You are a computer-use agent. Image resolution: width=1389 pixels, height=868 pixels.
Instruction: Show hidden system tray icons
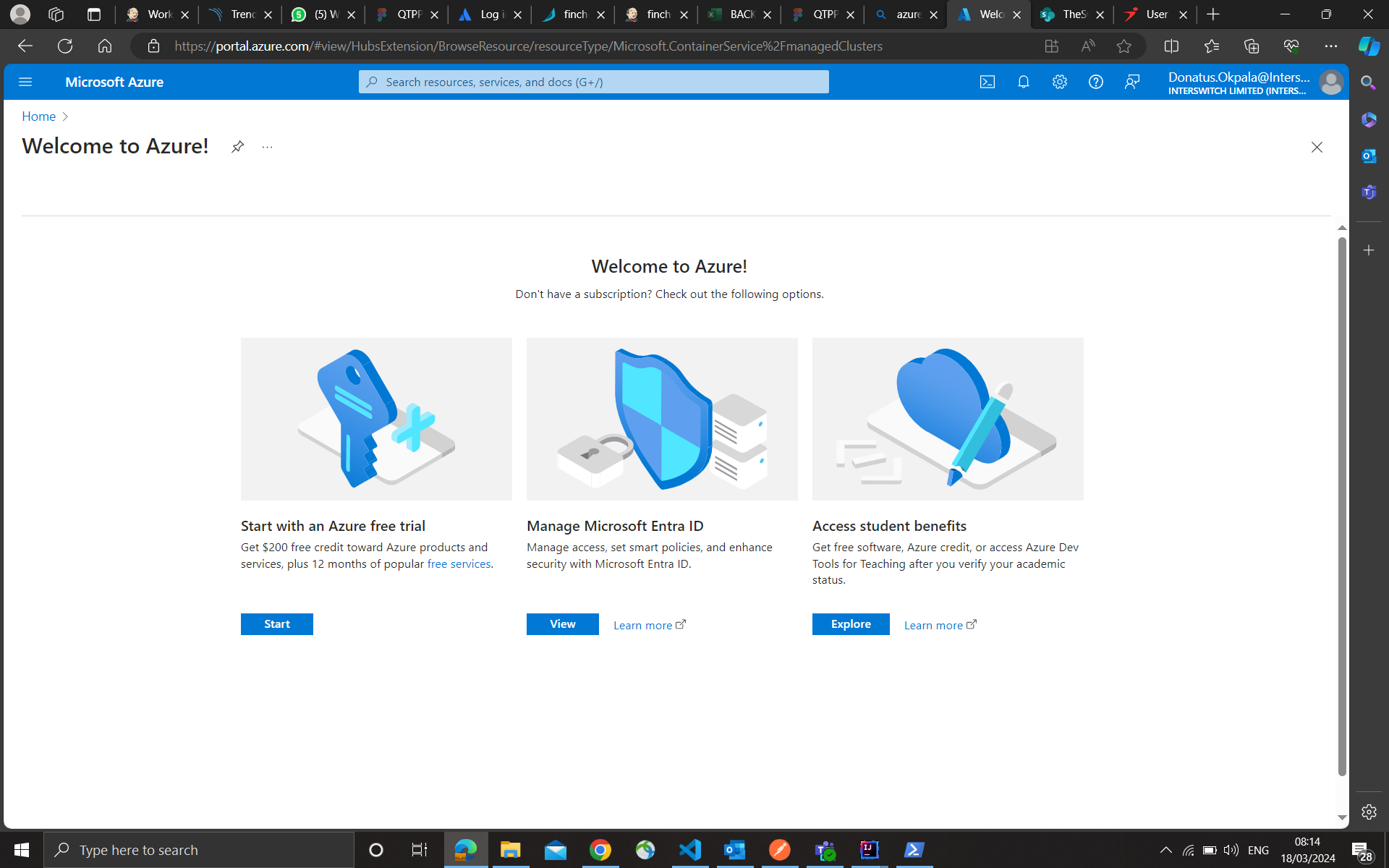coord(1165,850)
